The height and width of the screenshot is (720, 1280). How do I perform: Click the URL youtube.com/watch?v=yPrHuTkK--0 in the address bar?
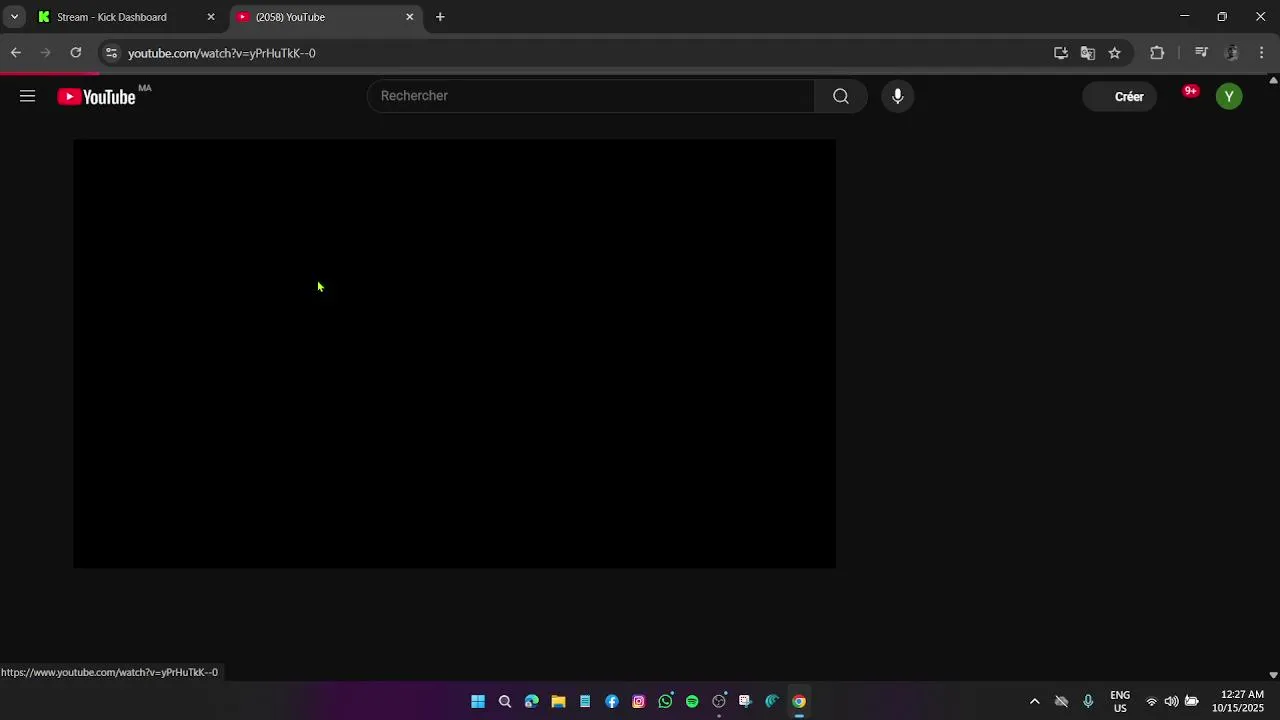pyautogui.click(x=222, y=53)
